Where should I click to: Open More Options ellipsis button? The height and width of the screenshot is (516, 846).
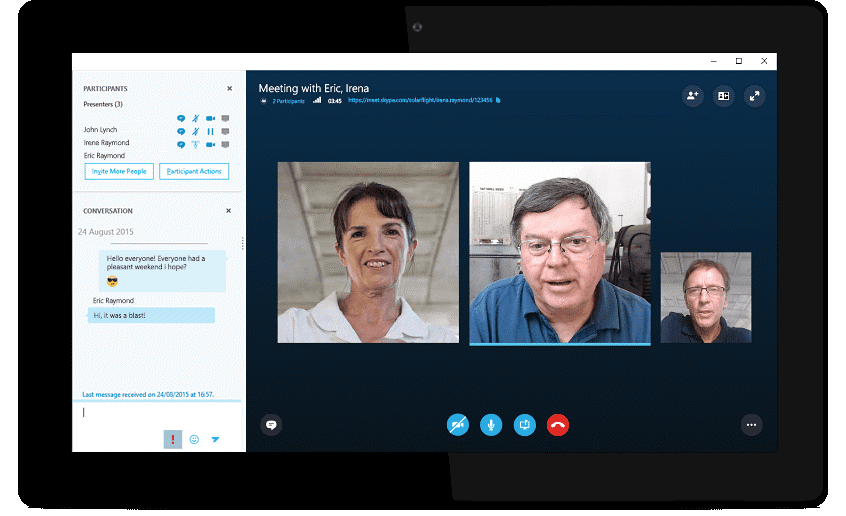751,425
